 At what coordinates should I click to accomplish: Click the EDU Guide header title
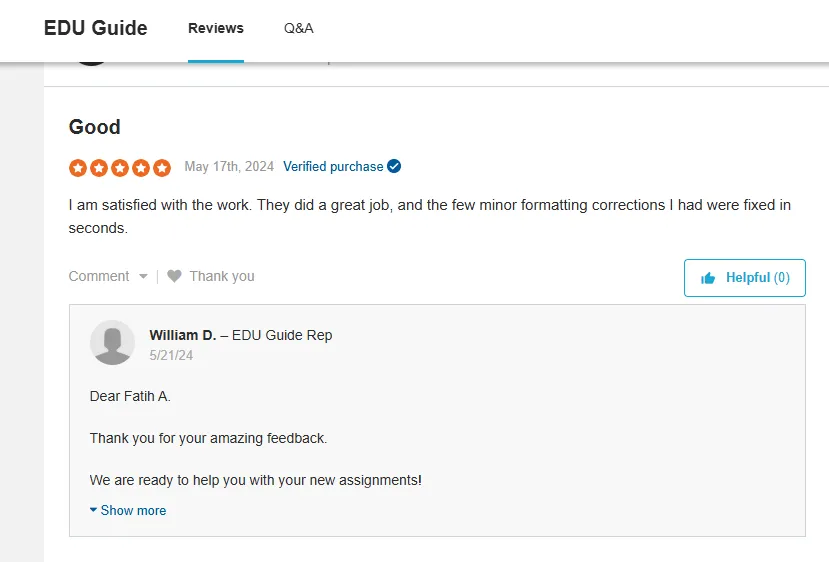(96, 28)
